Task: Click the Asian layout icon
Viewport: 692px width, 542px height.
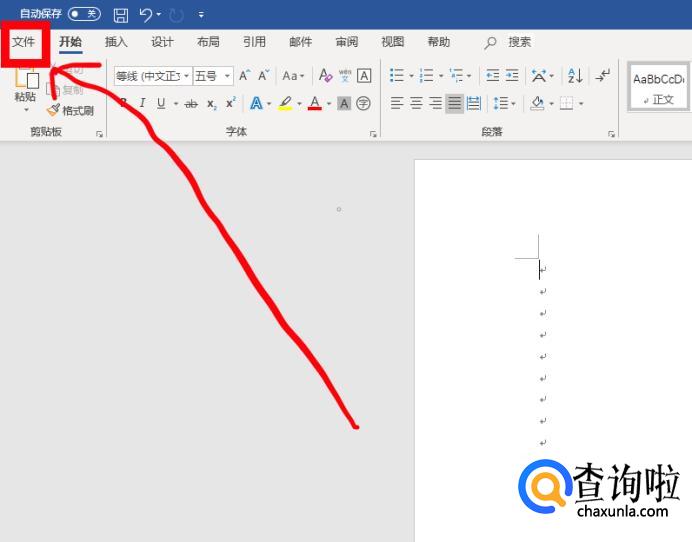Action: point(538,76)
